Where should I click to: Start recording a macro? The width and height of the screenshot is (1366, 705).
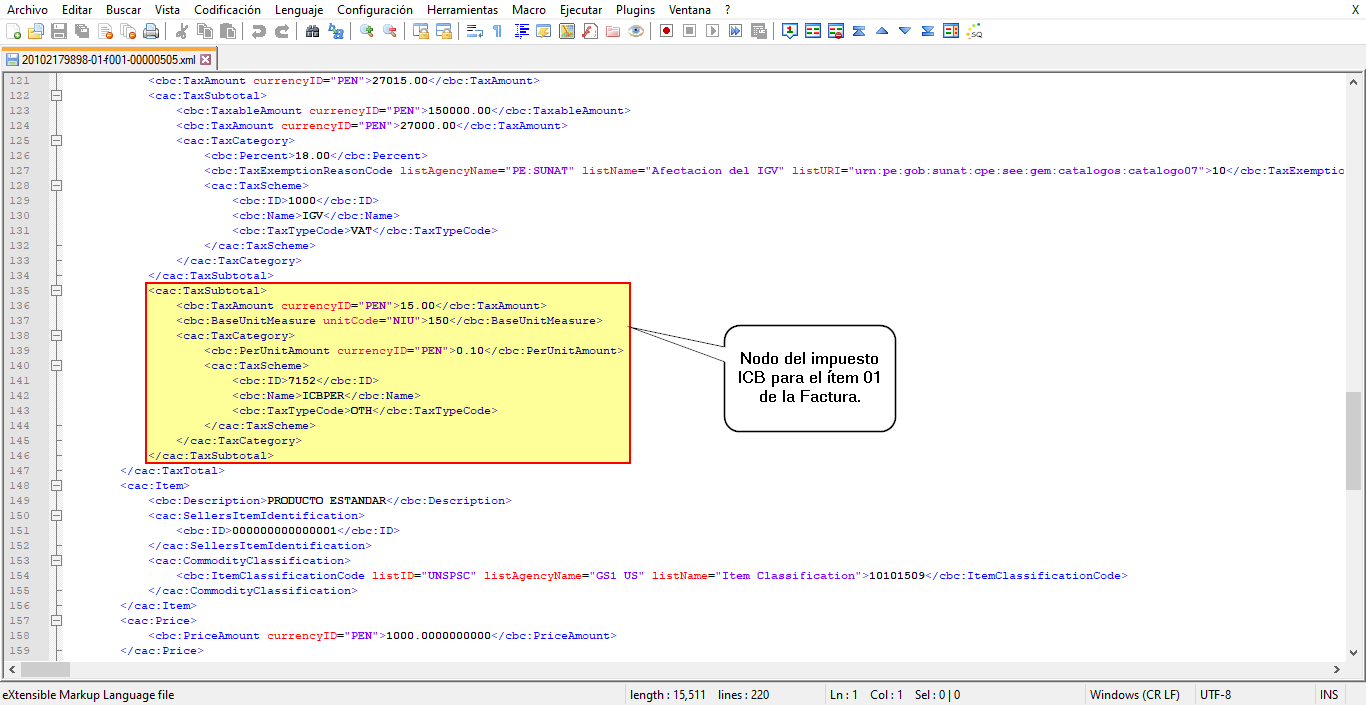click(x=665, y=31)
